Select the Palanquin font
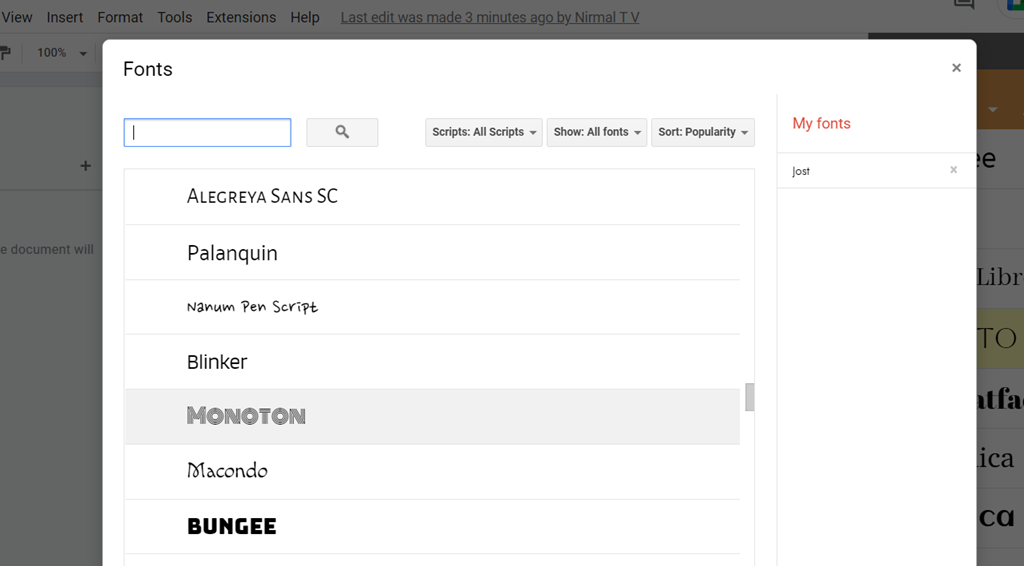The width and height of the screenshot is (1024, 566). [432, 253]
